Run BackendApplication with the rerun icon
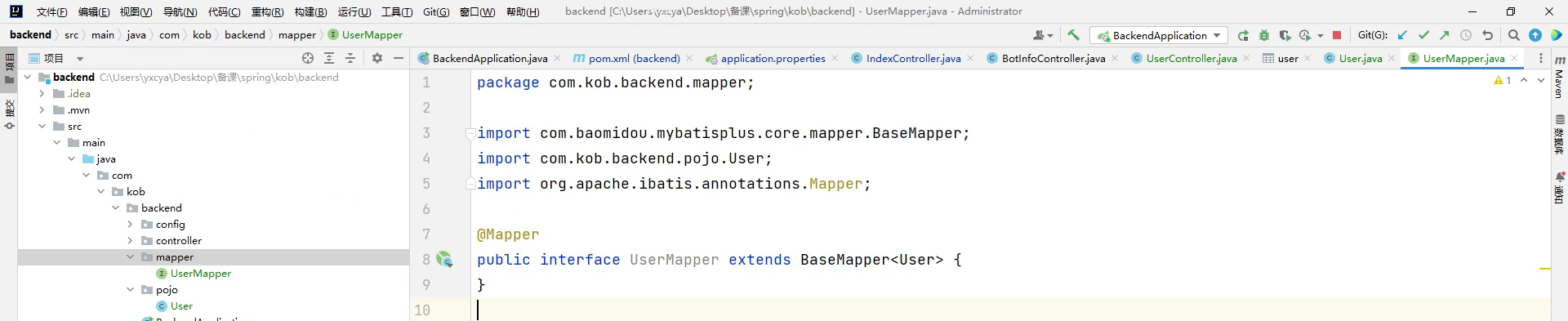Screen dimensions: 1568x321 coord(1243,35)
